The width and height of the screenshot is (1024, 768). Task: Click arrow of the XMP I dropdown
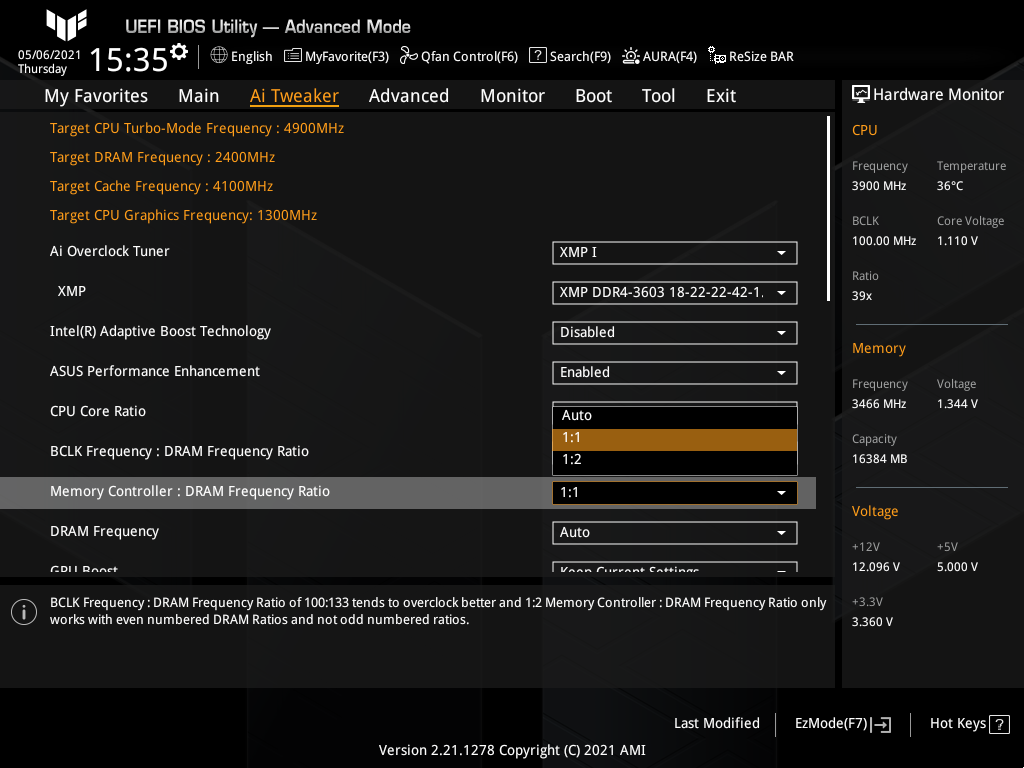781,253
